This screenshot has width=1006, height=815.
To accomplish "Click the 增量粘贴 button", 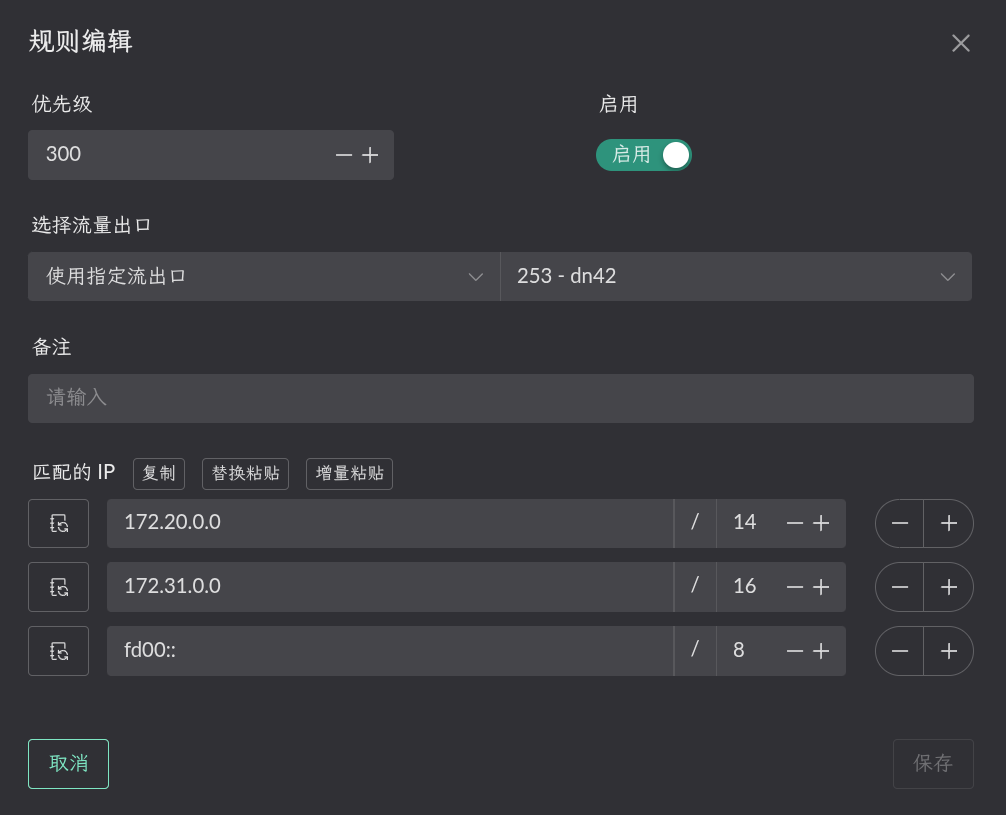I will coord(349,474).
